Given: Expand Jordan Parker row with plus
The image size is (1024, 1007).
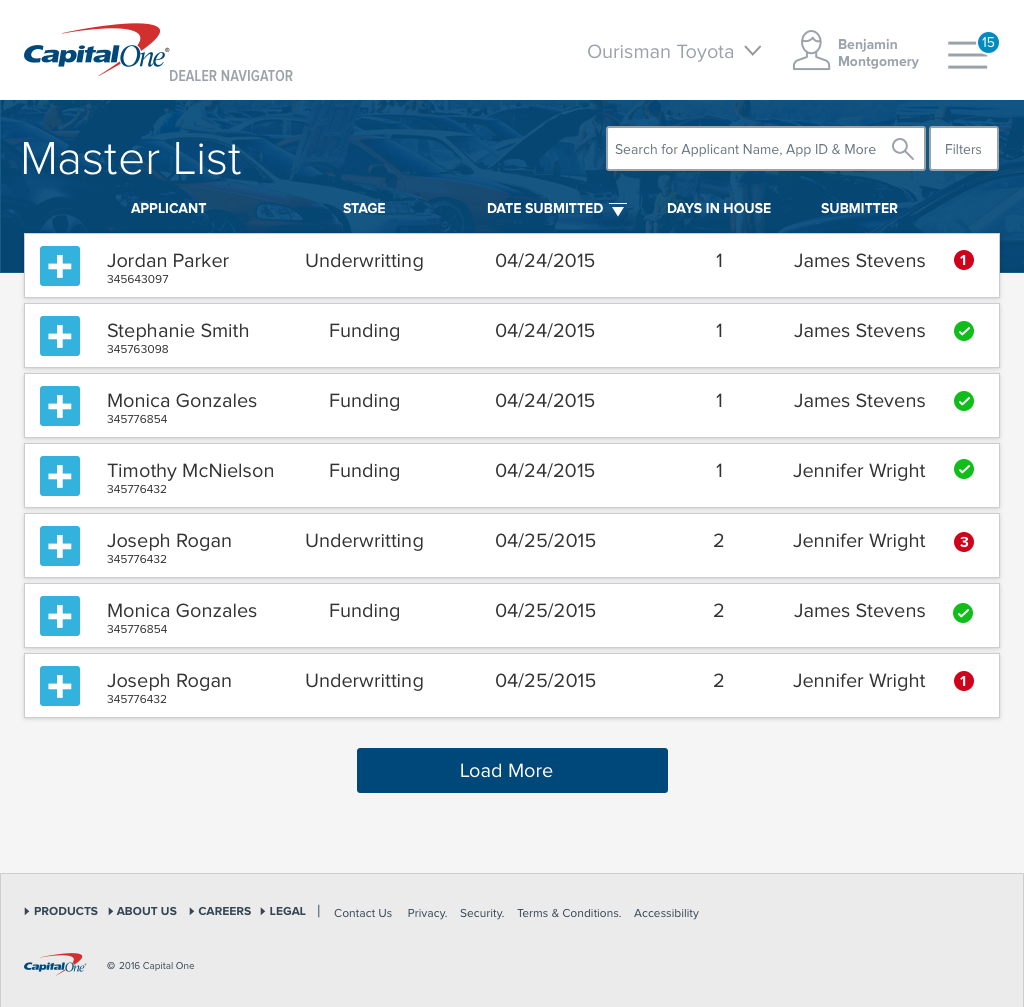Looking at the screenshot, I should point(60,266).
